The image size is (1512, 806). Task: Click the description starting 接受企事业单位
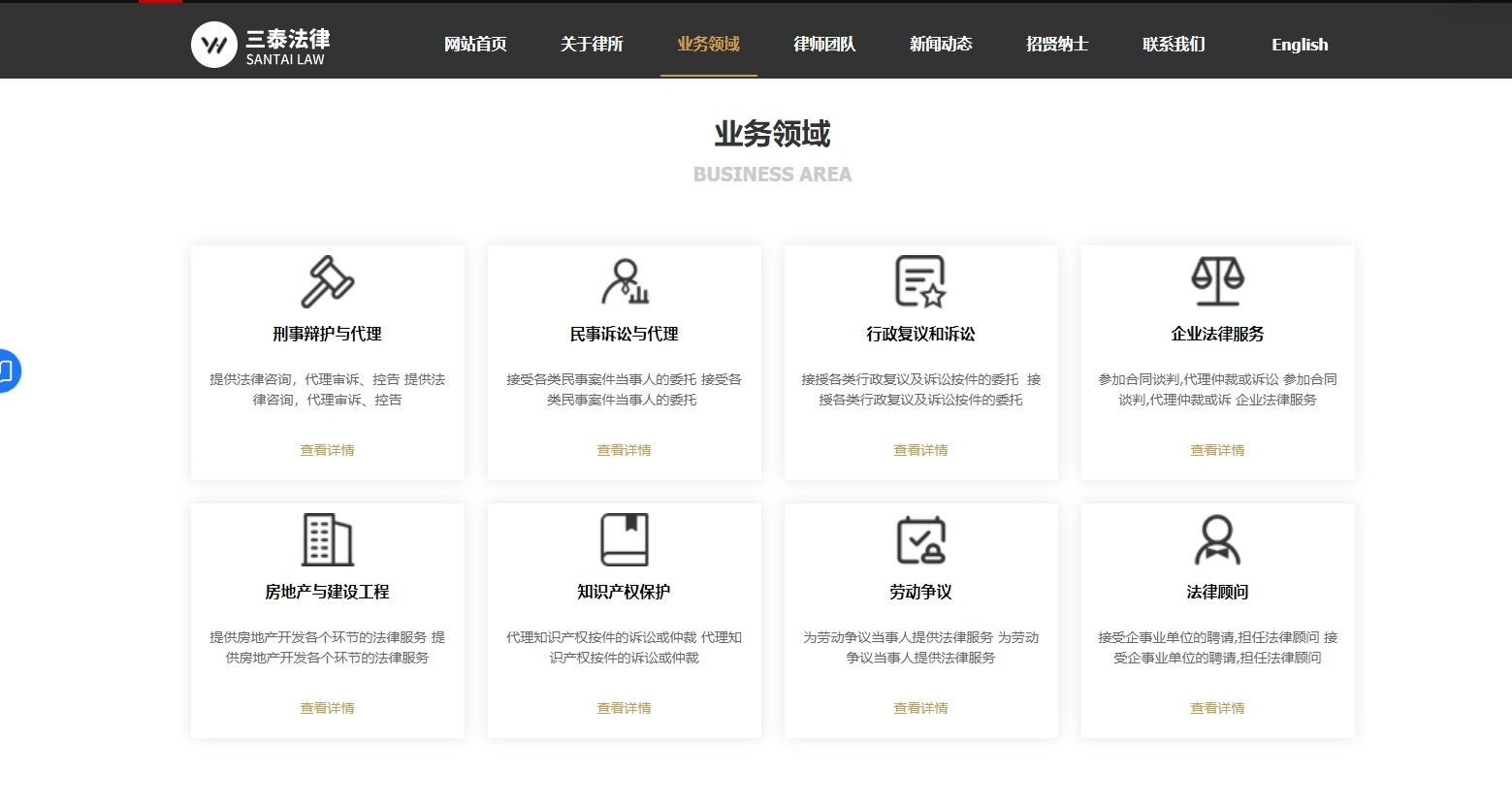click(x=1217, y=647)
